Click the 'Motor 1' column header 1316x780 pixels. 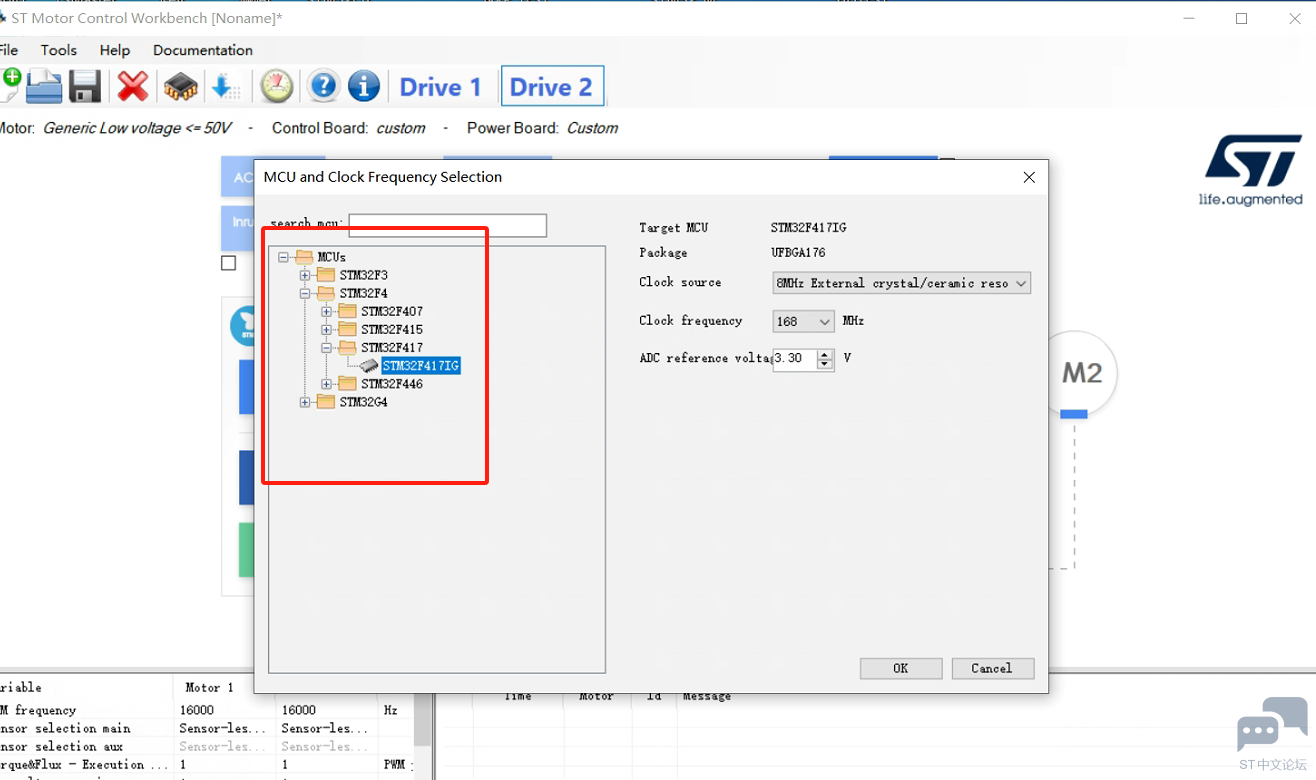point(209,688)
